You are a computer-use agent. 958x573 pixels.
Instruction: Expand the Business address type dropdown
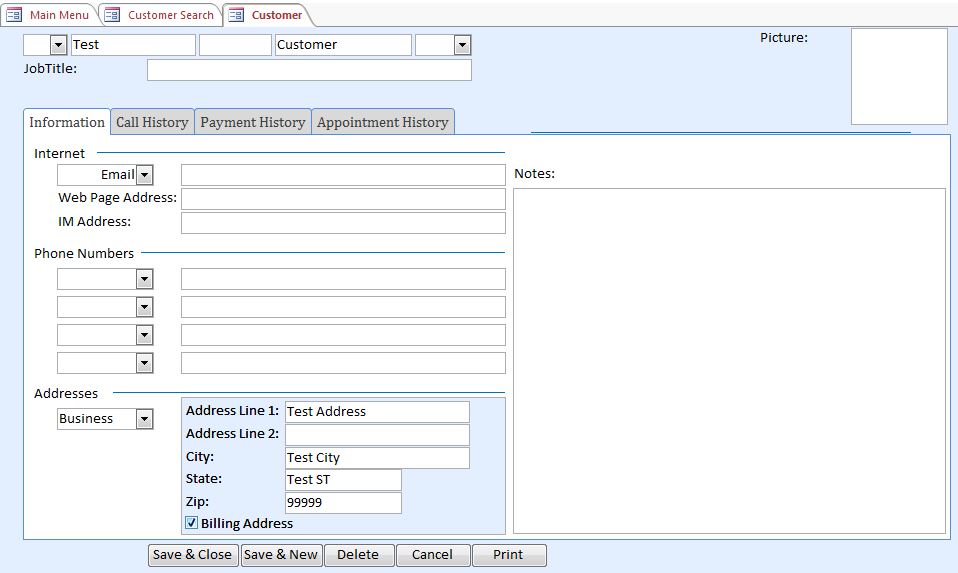point(145,419)
